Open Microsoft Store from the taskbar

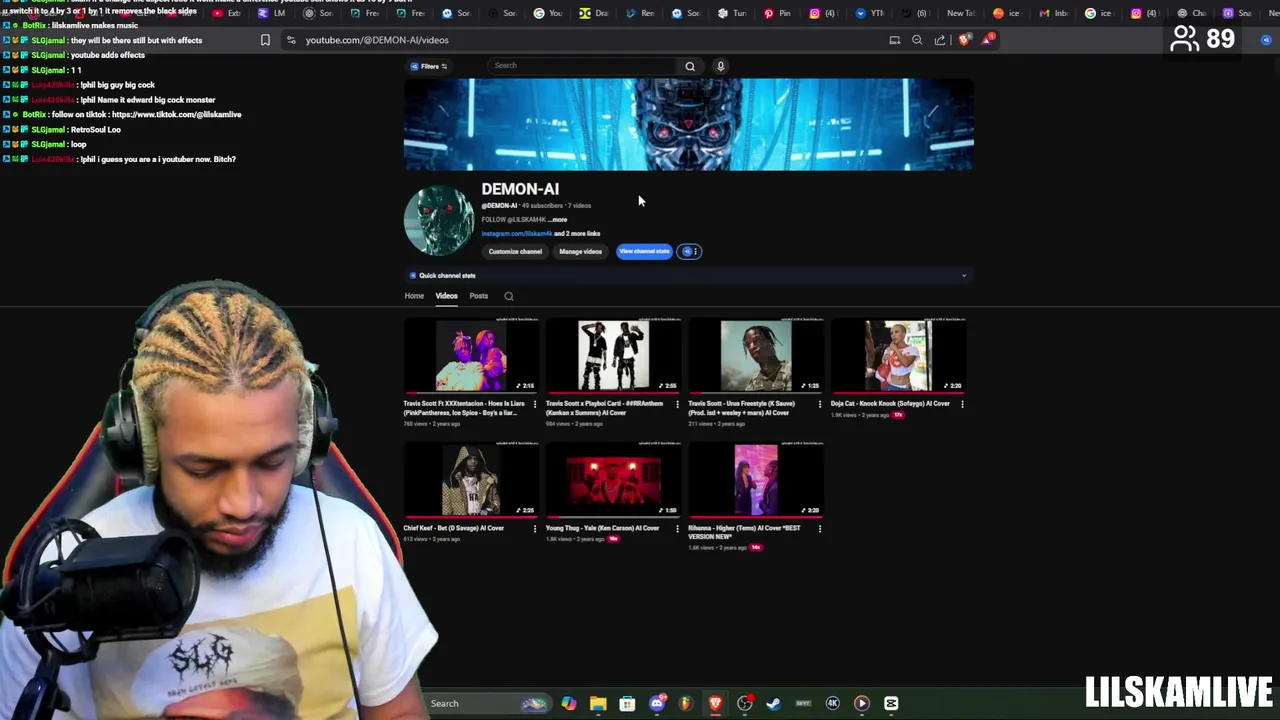point(627,703)
